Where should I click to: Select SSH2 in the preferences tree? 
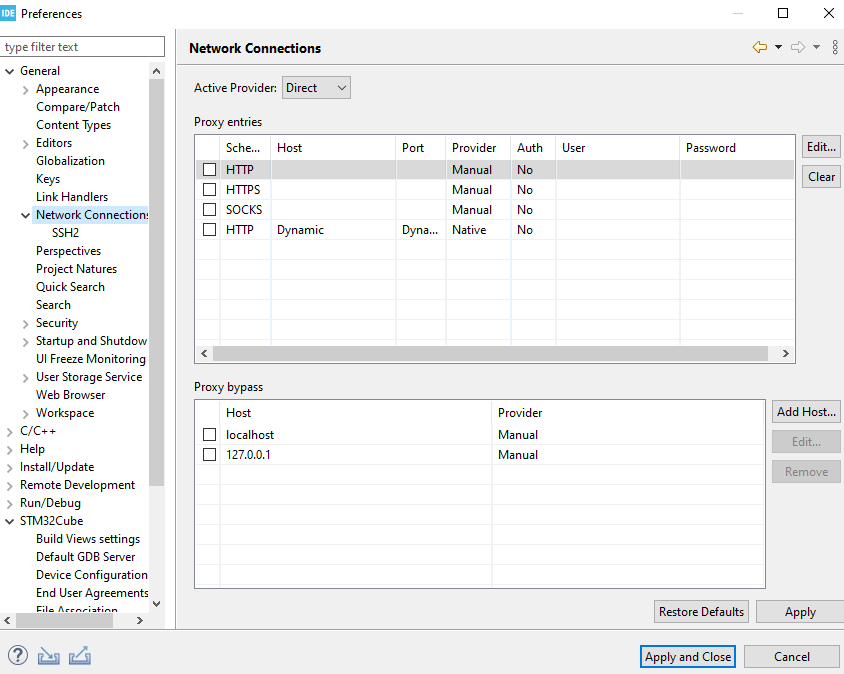pos(65,233)
